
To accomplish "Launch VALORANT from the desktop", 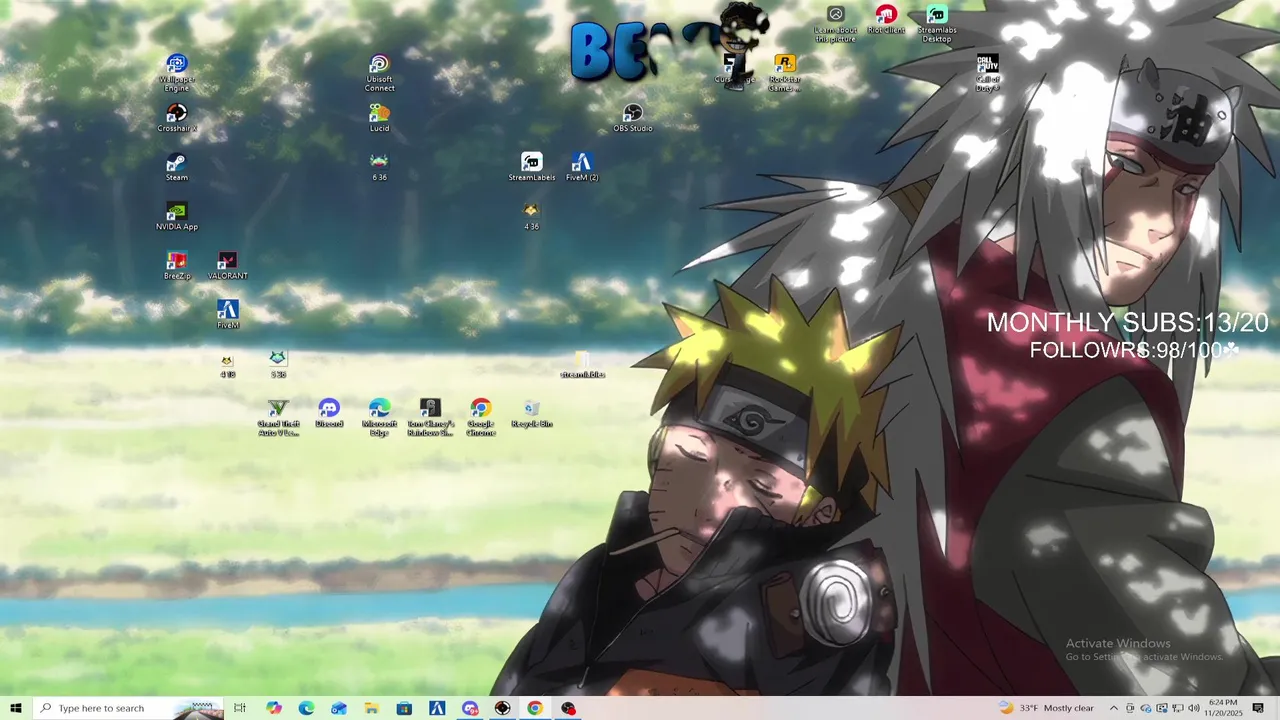I will (228, 265).
